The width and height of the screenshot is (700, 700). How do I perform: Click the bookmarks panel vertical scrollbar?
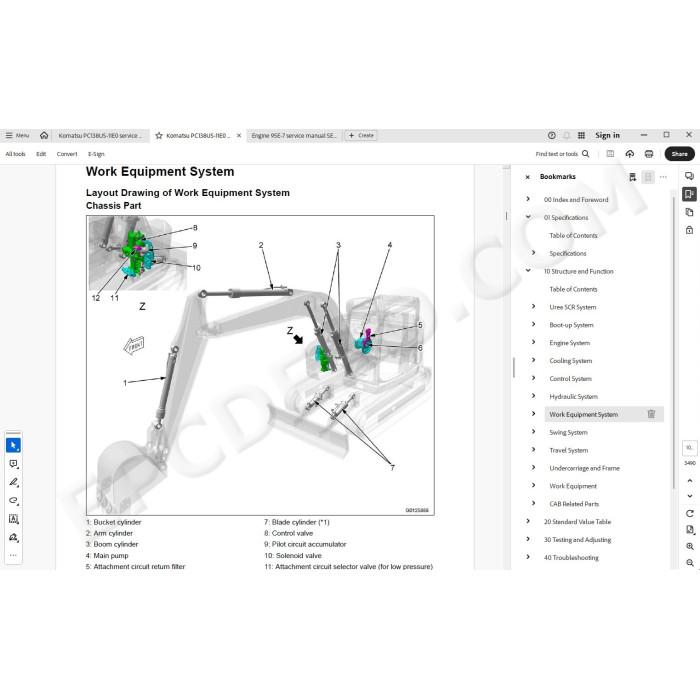pyautogui.click(x=673, y=342)
